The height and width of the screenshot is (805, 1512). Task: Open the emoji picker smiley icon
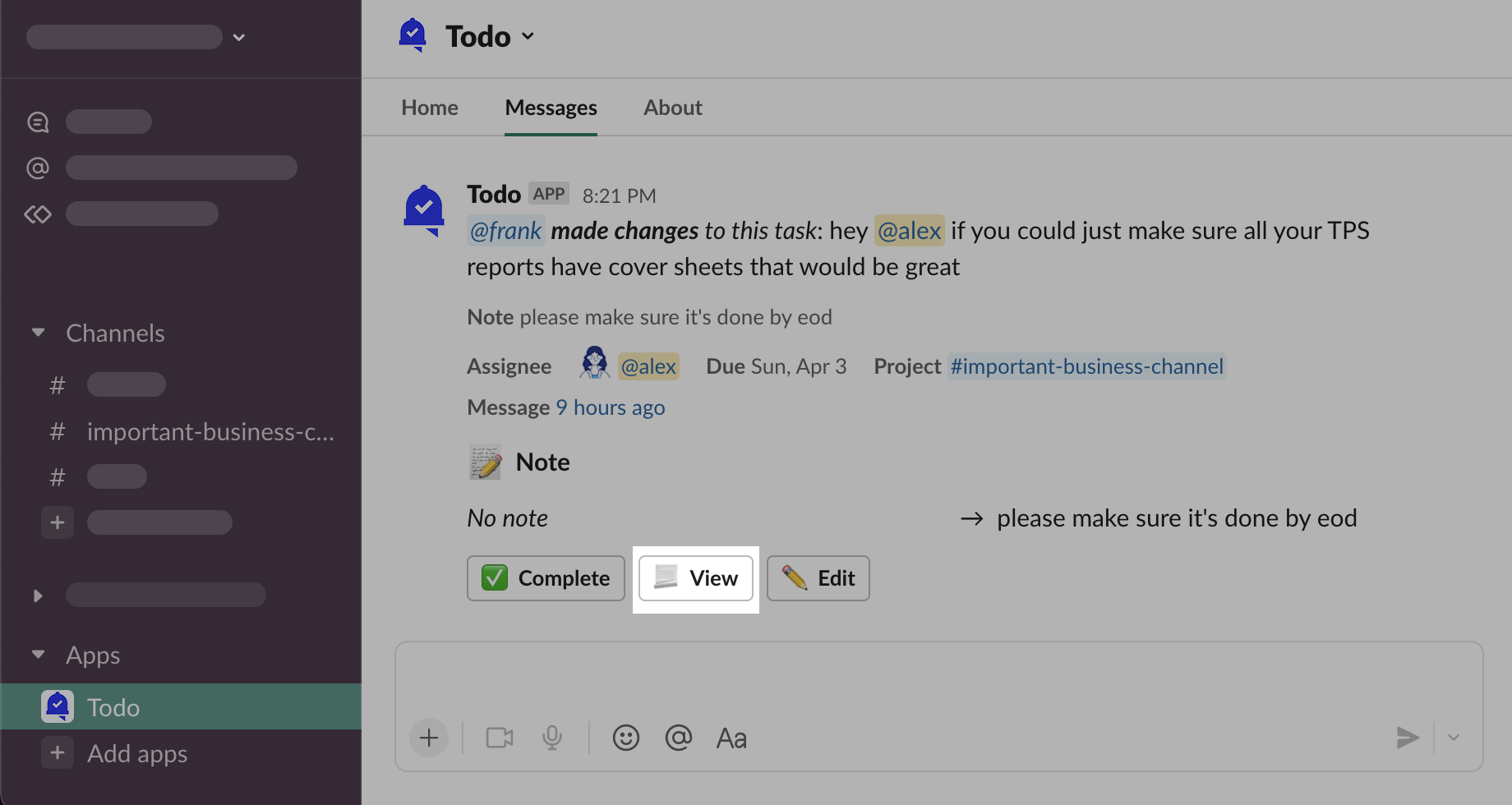(x=625, y=738)
